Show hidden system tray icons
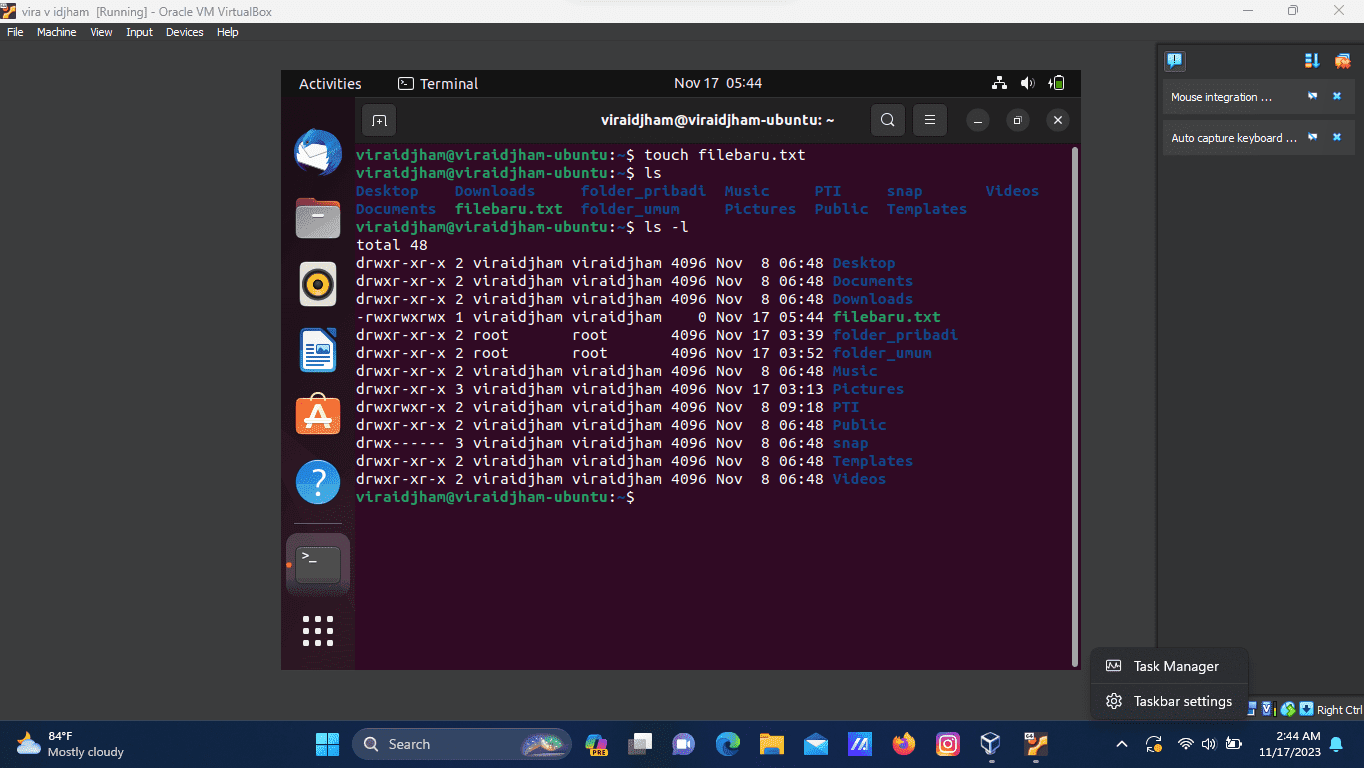1364x768 pixels. (1122, 744)
